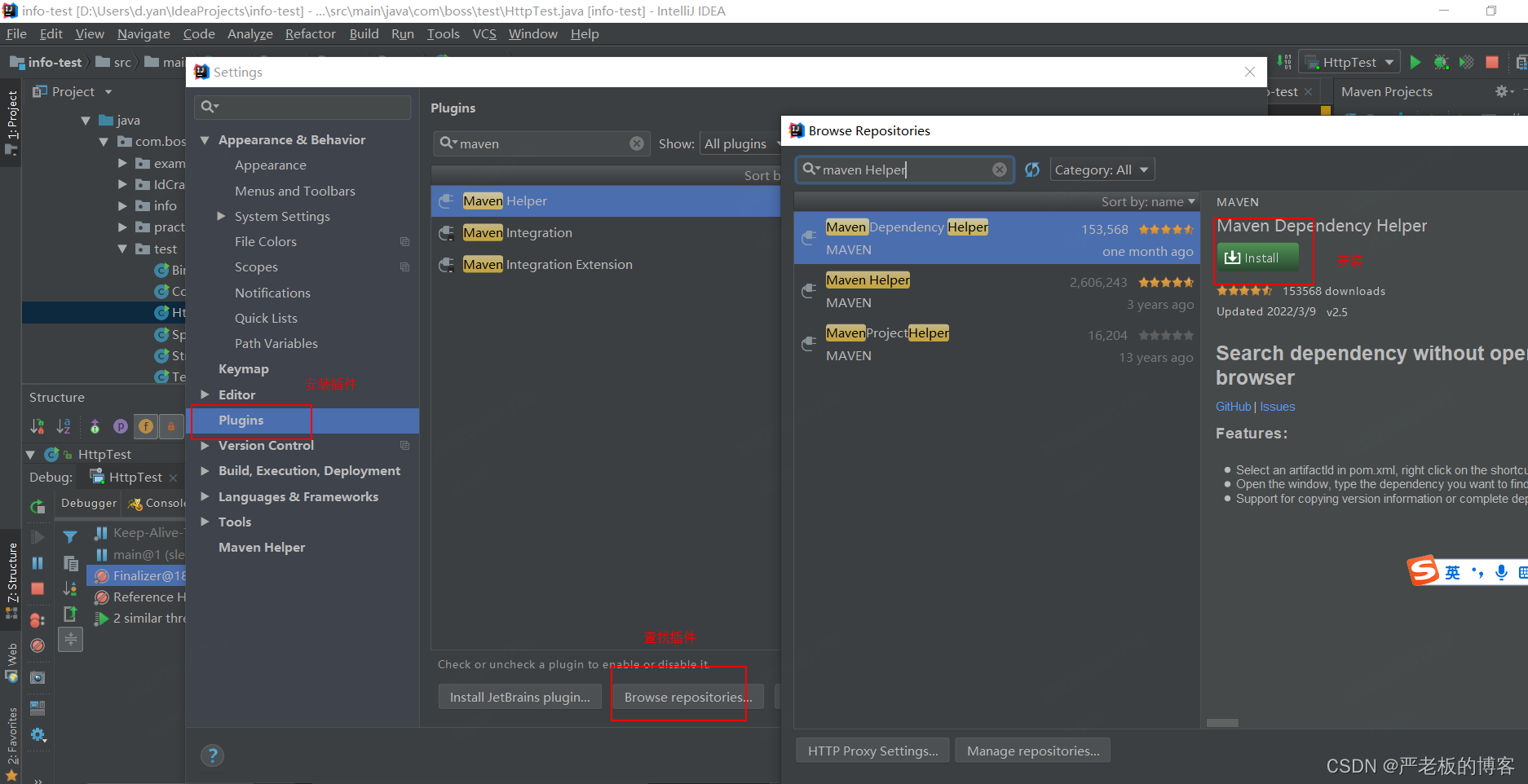Clear the 'maven Helper' search text
This screenshot has height=784, width=1528.
1000,170
